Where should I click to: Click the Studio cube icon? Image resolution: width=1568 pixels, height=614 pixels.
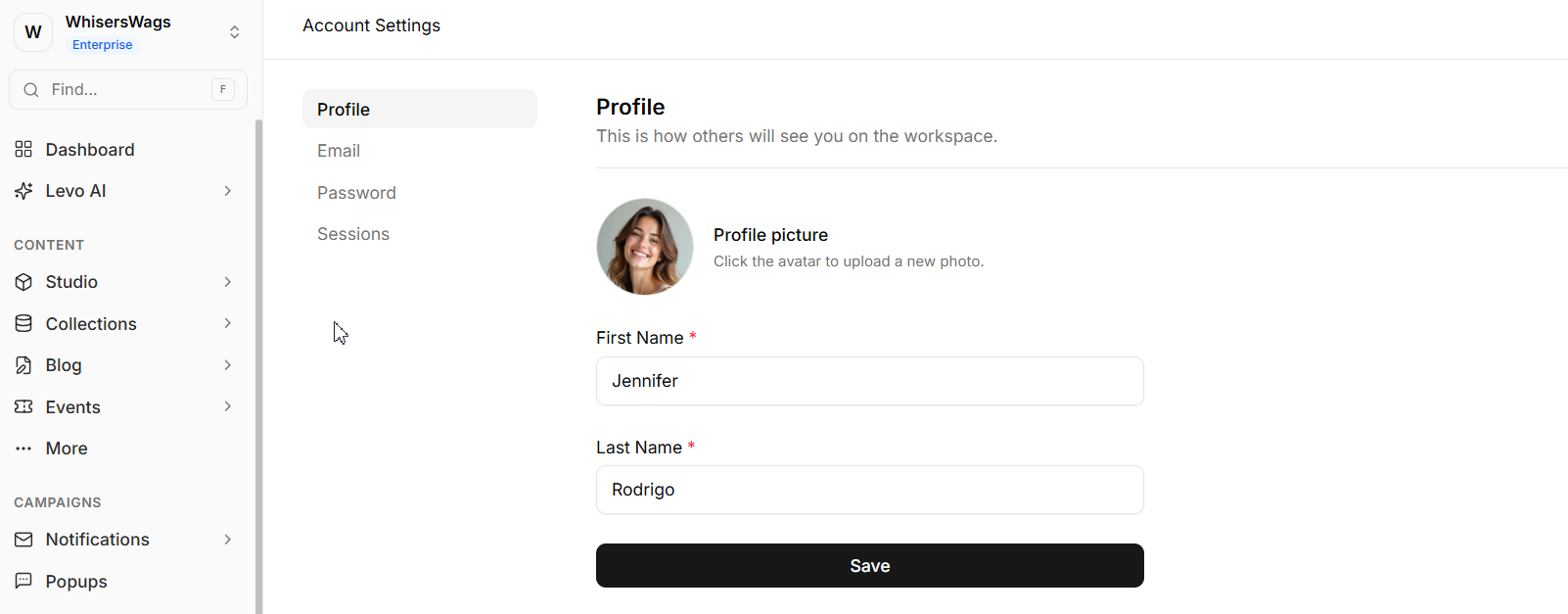click(23, 282)
